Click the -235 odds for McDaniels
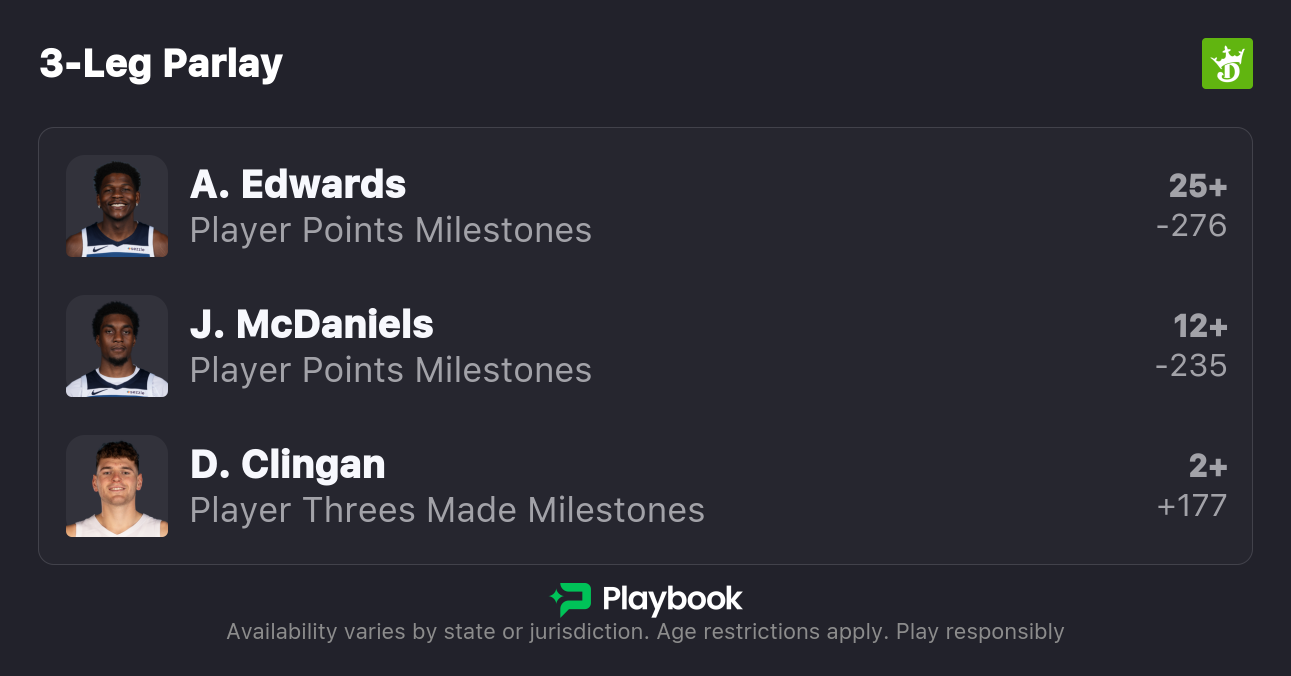Image resolution: width=1291 pixels, height=676 pixels. (x=1190, y=366)
